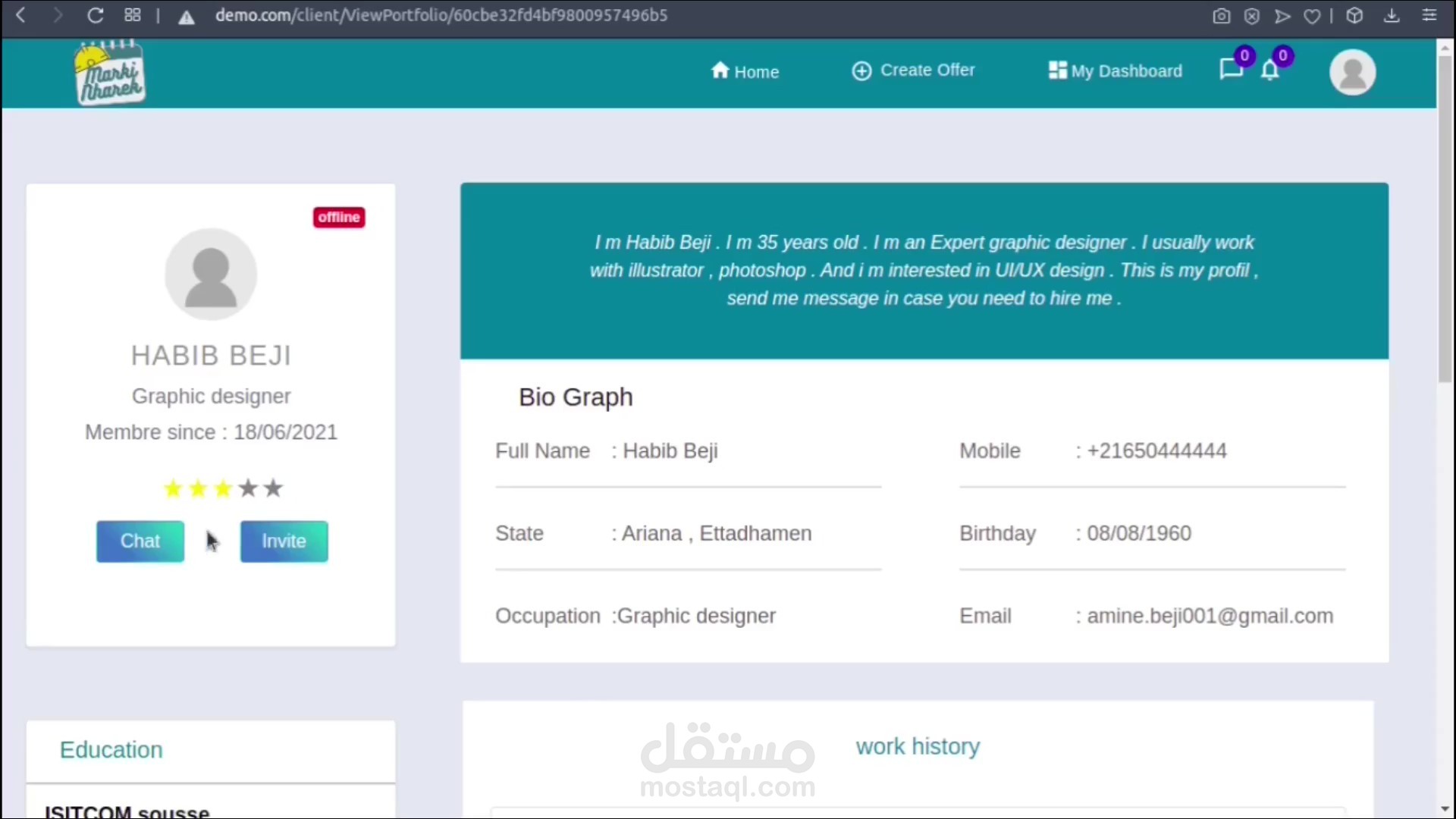Open the notifications bell icon
The height and width of the screenshot is (819, 1456).
click(1270, 71)
